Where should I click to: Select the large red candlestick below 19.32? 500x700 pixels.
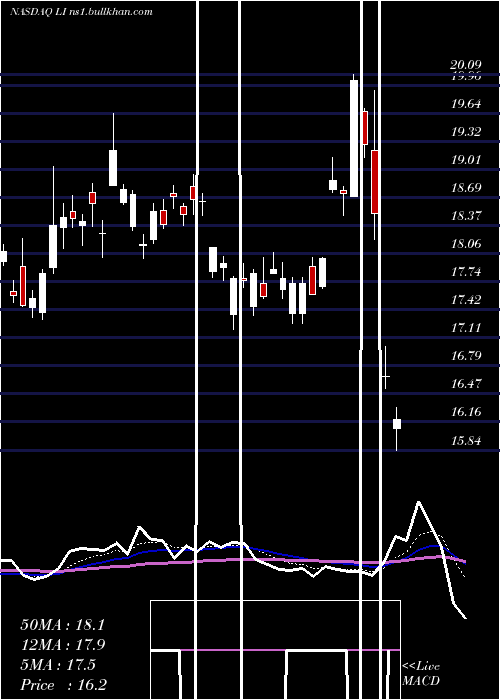coord(375,182)
